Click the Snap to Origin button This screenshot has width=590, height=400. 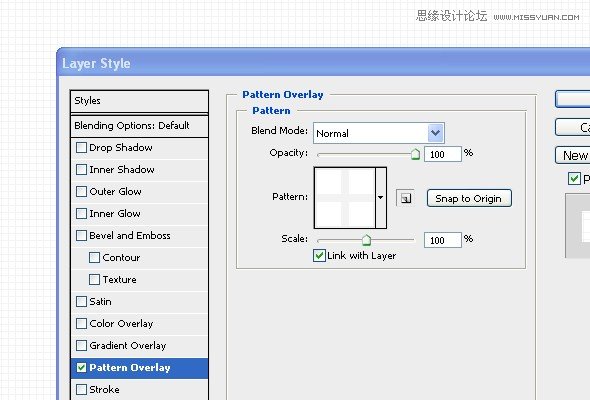[x=469, y=198]
